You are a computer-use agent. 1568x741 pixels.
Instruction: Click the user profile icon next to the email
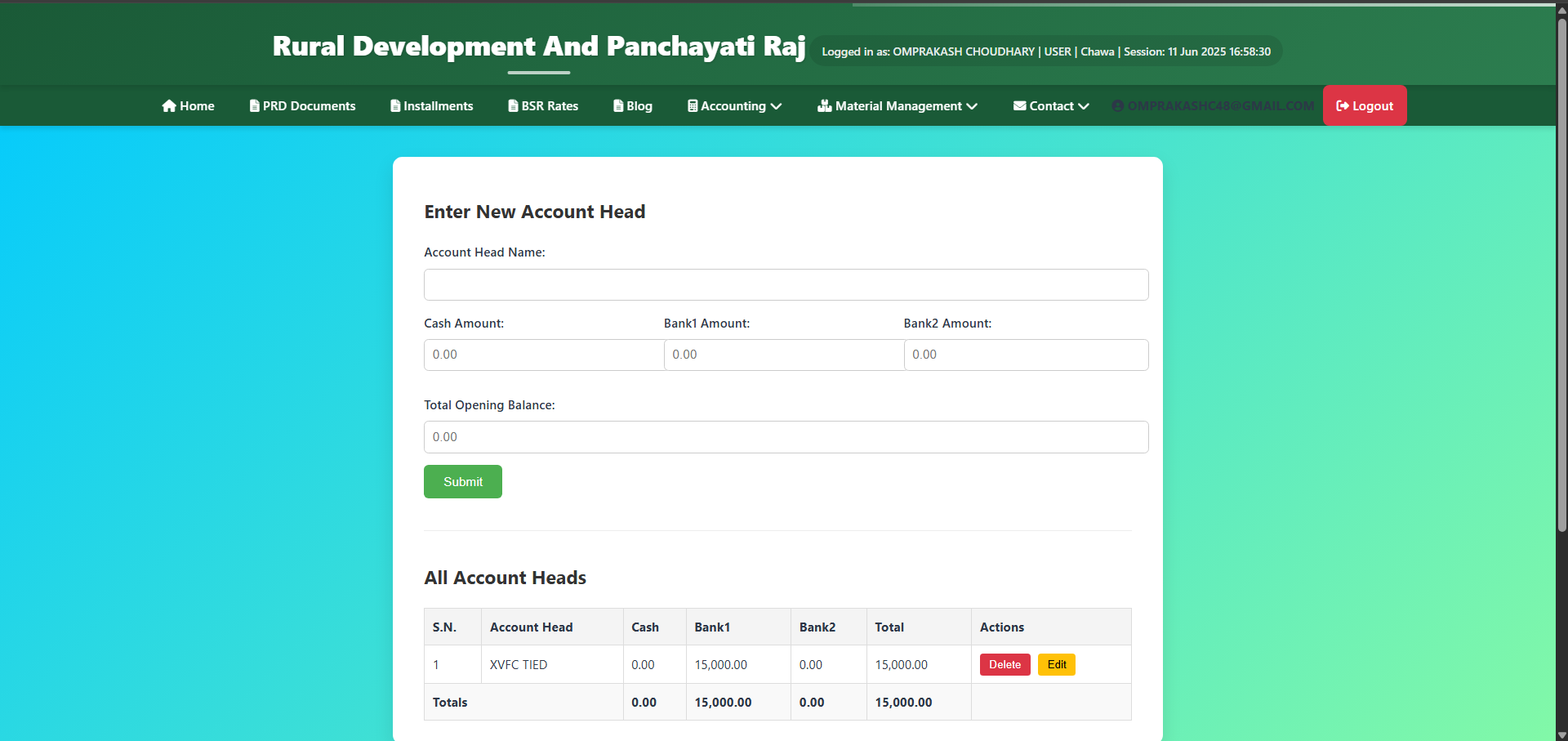point(1118,105)
